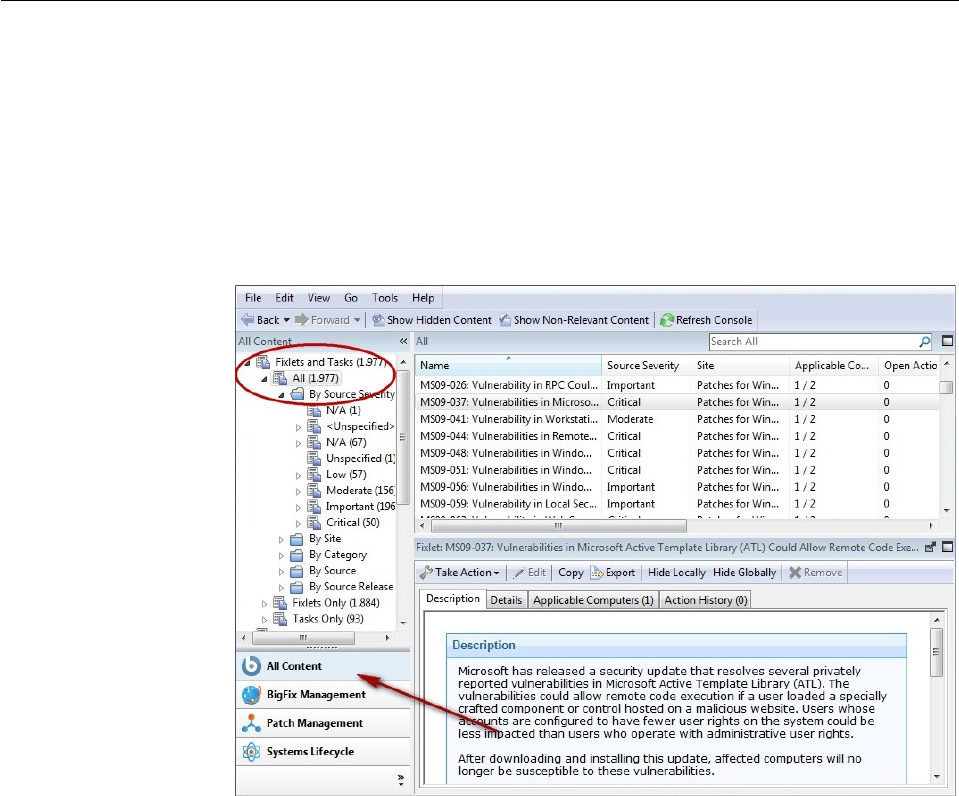Click the Hide Globally button
Image resolution: width=959 pixels, height=796 pixels.
(744, 573)
